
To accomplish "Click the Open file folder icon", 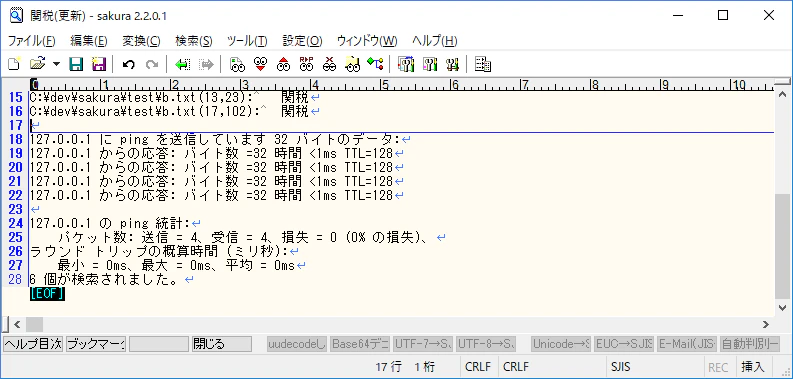I will click(x=37, y=64).
